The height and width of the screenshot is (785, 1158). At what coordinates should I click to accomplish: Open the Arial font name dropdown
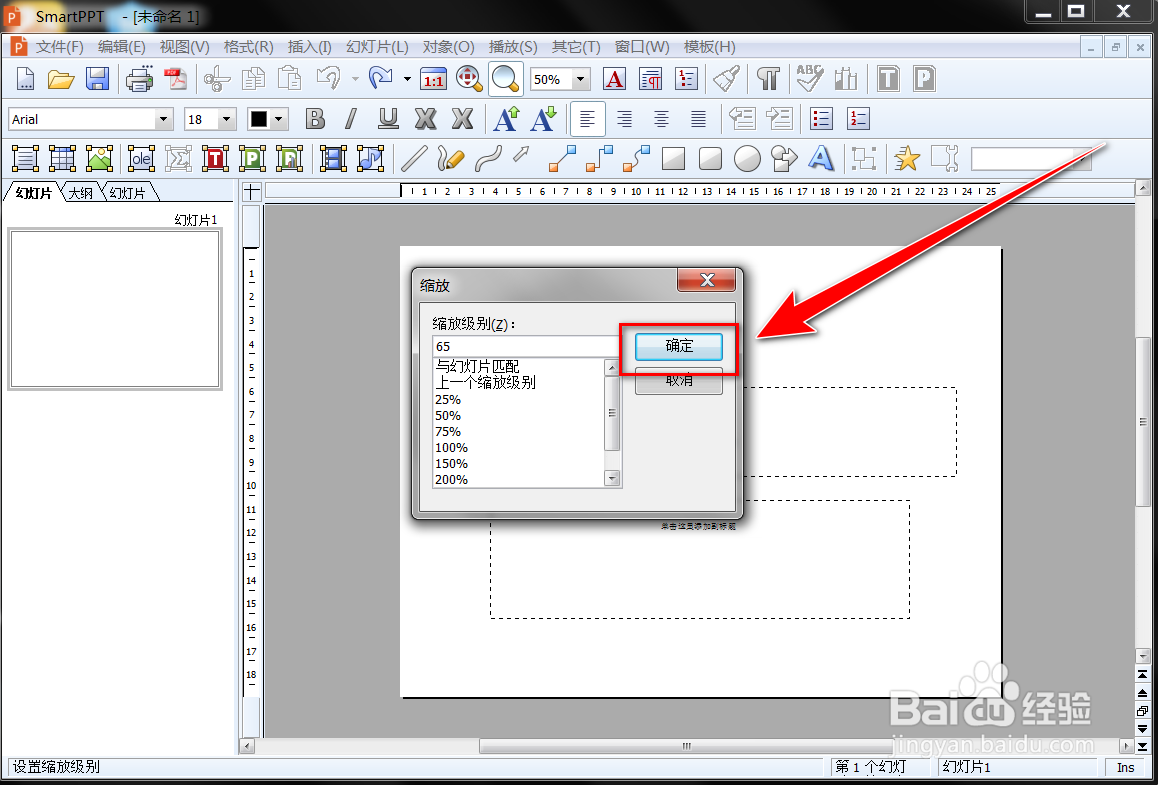[164, 119]
